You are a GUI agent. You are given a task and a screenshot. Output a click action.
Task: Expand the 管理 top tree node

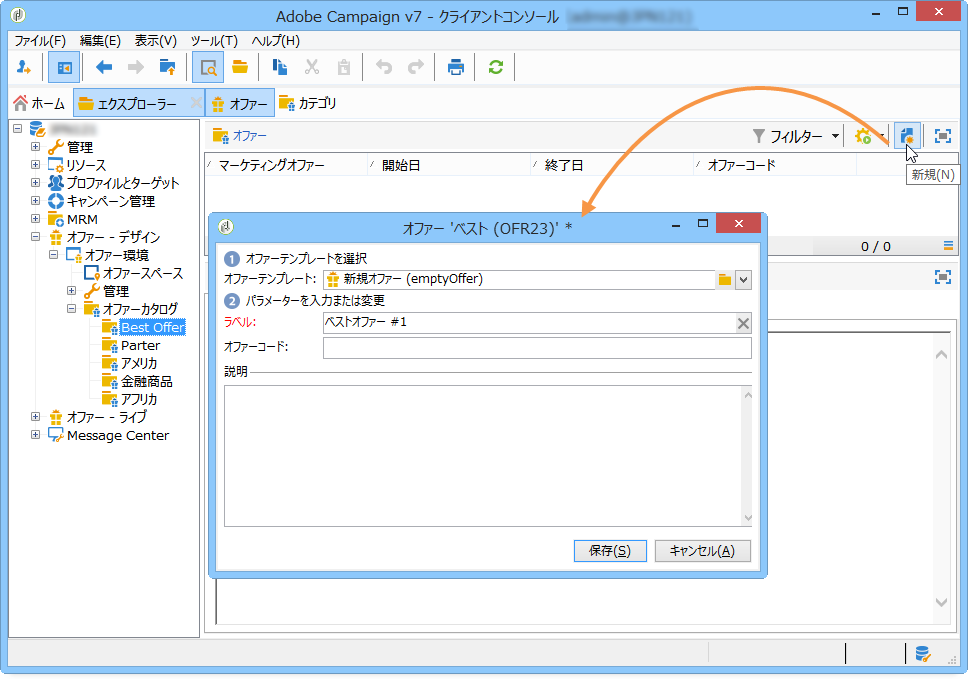(x=35, y=147)
